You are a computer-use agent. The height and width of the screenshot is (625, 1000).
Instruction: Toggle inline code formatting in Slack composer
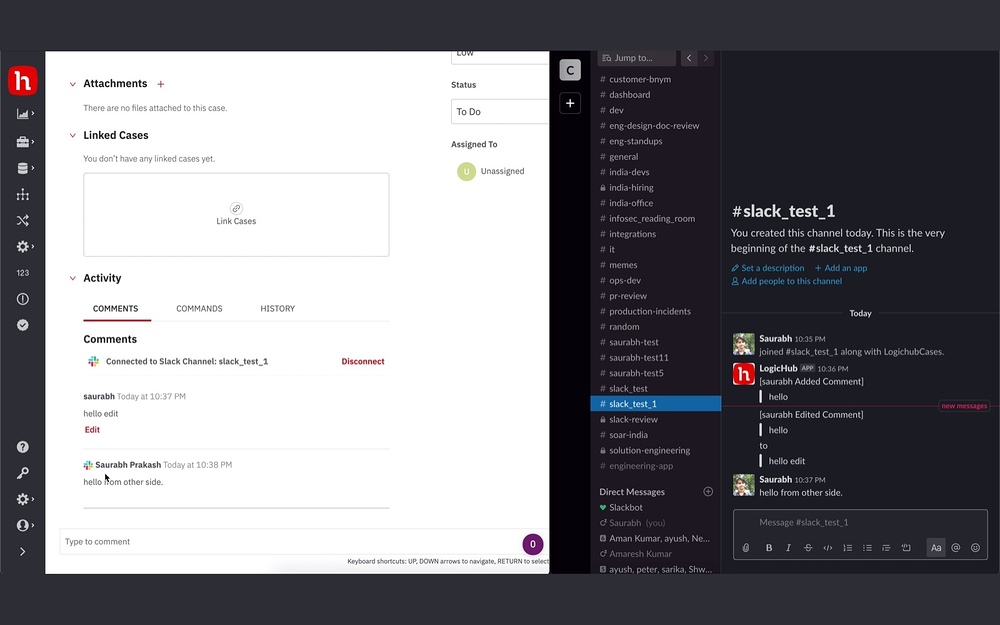(x=828, y=548)
